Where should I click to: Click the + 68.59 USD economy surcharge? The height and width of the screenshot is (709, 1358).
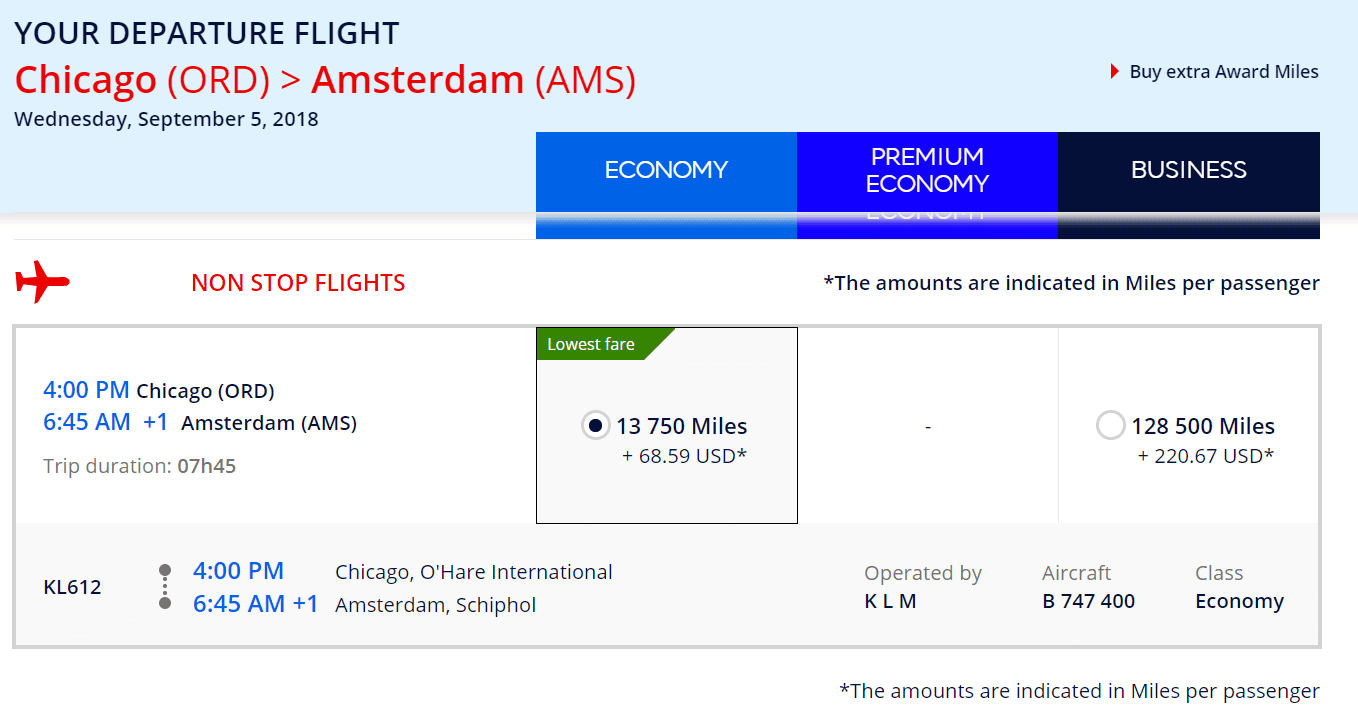(x=685, y=457)
